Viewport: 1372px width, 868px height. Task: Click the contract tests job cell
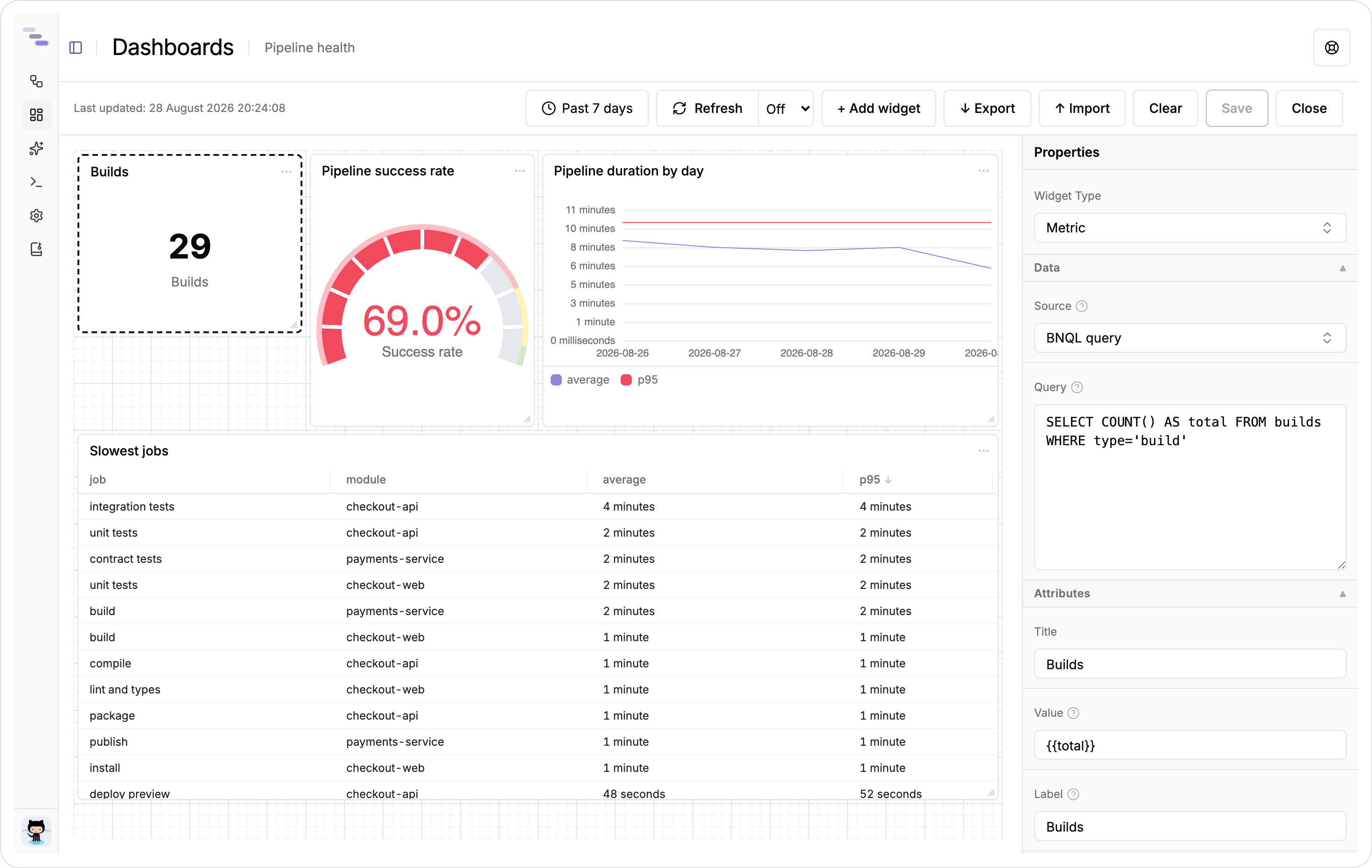(x=126, y=559)
